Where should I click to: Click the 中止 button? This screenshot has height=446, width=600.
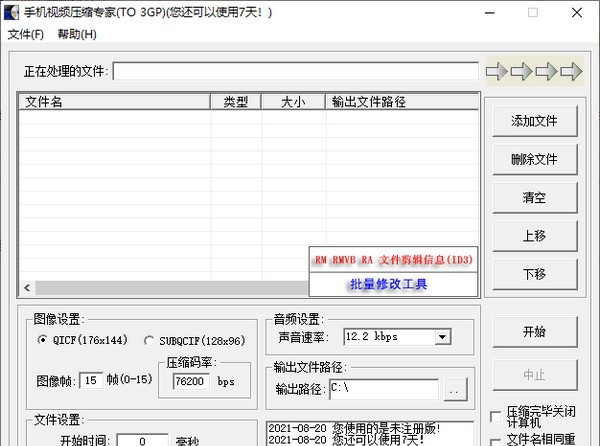point(535,375)
